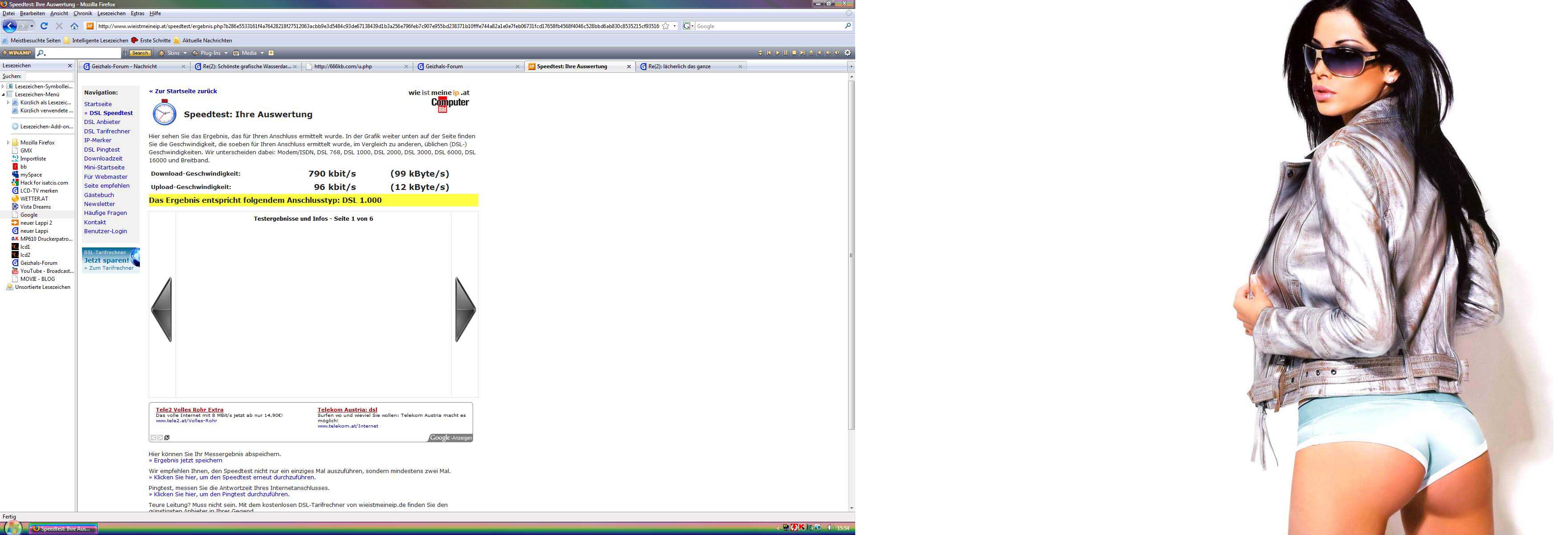
Task: Click the large right arrow in test results
Action: tap(465, 309)
